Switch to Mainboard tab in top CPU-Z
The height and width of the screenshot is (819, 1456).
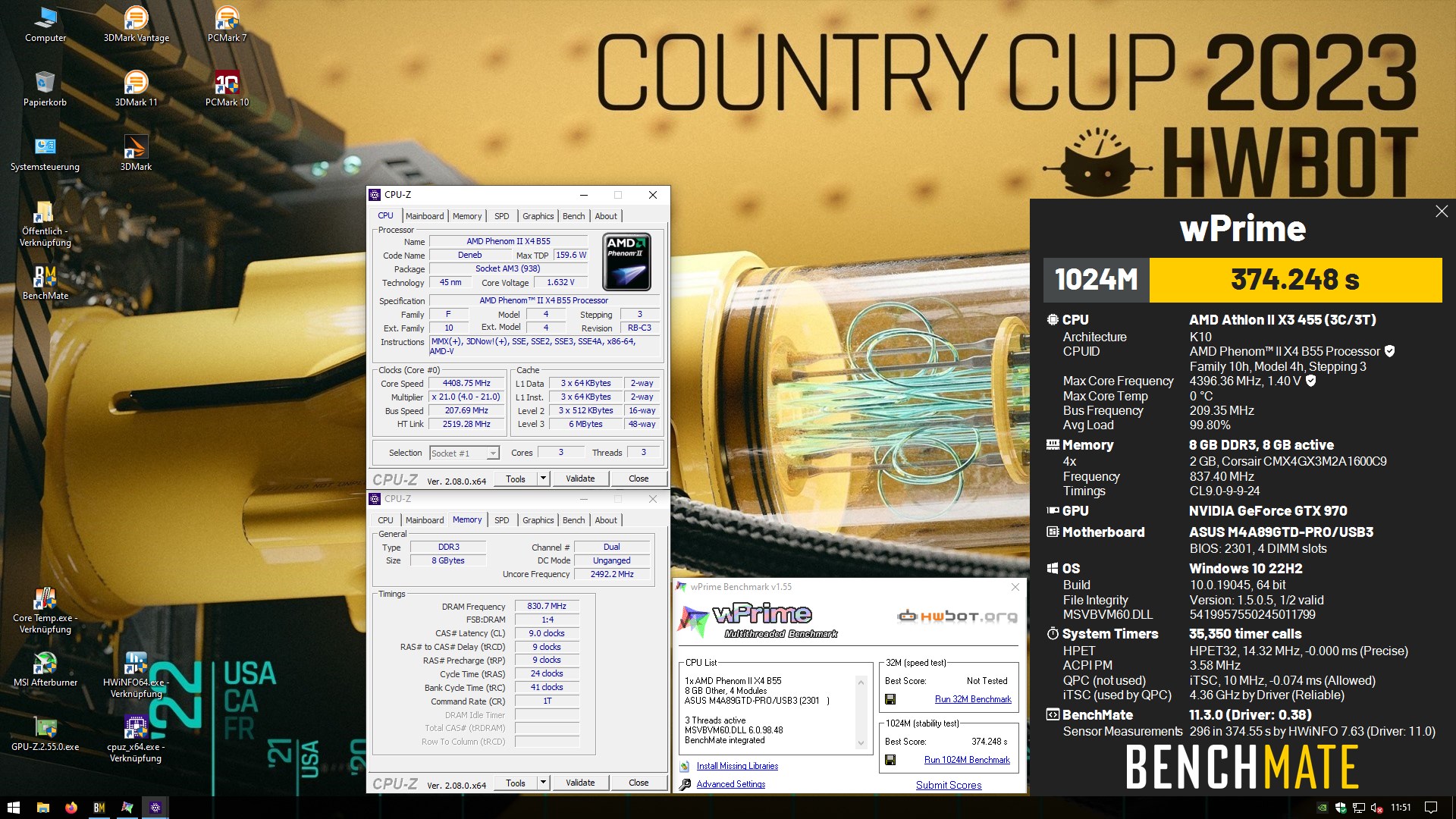point(424,216)
